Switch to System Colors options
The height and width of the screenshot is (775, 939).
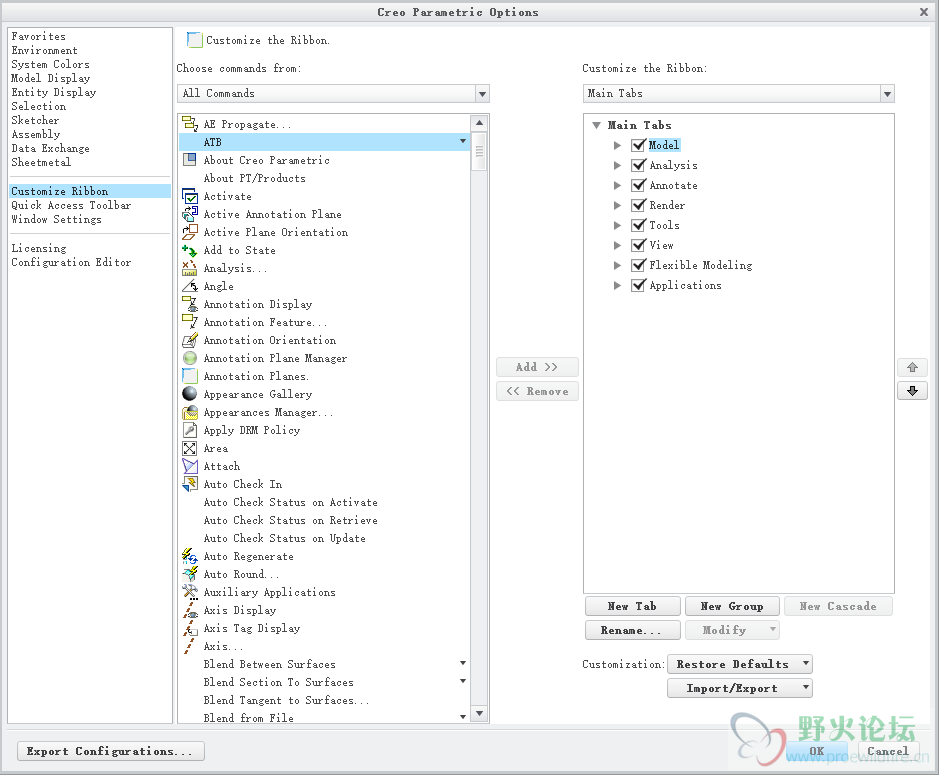click(x=50, y=64)
